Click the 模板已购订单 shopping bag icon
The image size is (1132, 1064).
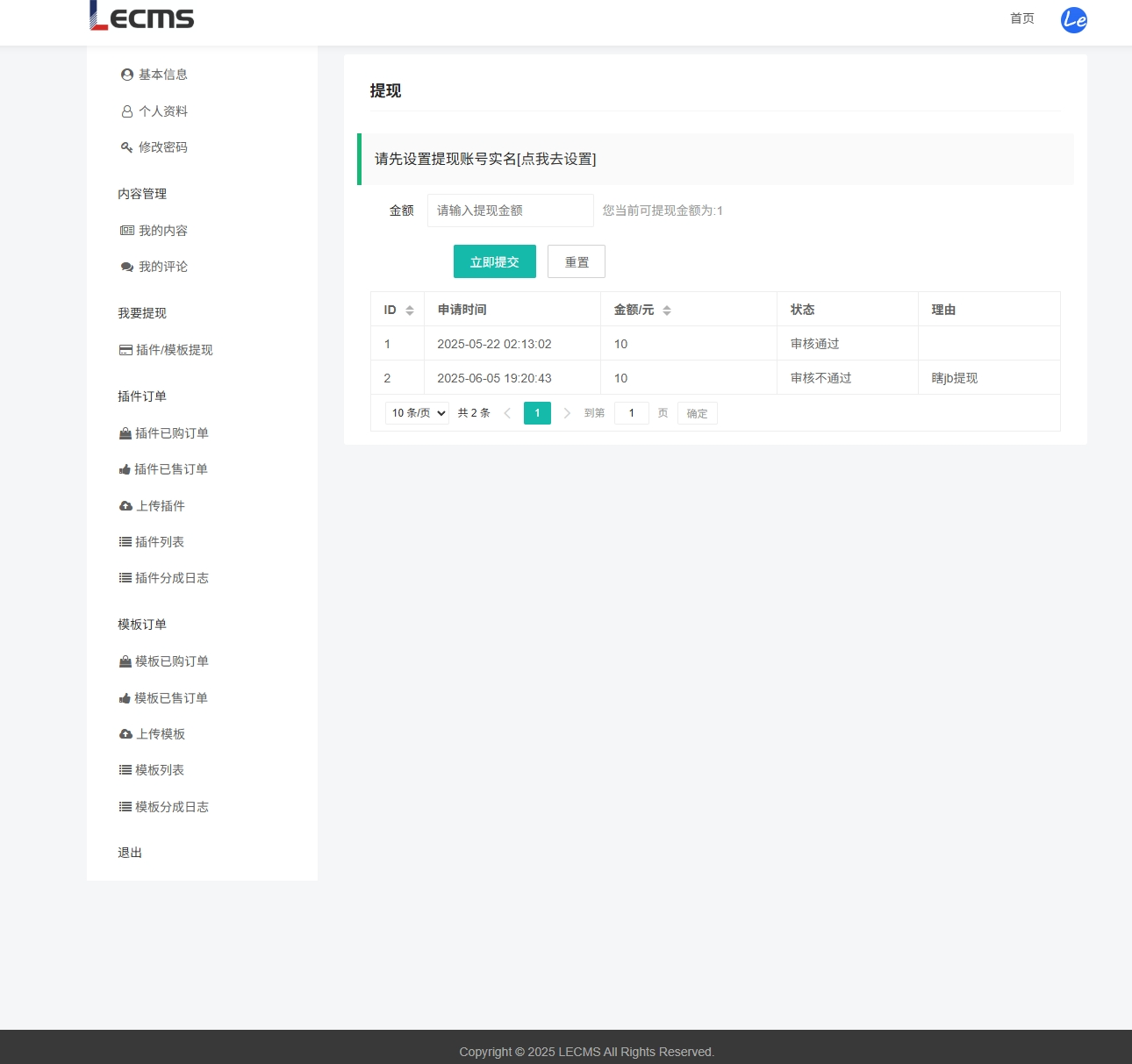pyautogui.click(x=125, y=661)
